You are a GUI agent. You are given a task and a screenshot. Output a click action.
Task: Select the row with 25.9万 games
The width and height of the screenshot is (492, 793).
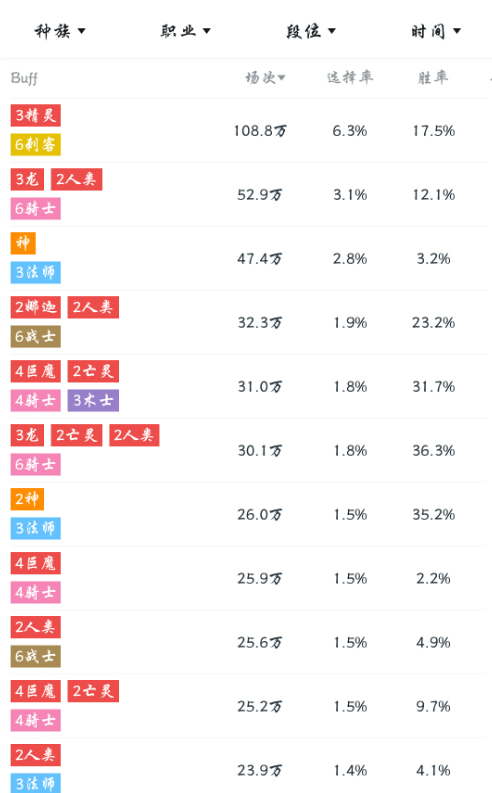[x=248, y=578]
